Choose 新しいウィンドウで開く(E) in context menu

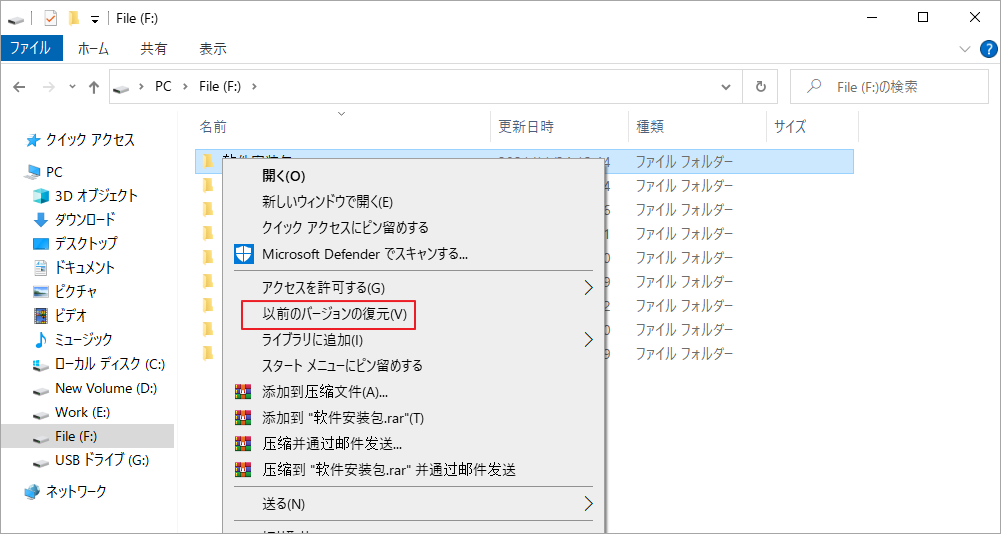(x=414, y=202)
